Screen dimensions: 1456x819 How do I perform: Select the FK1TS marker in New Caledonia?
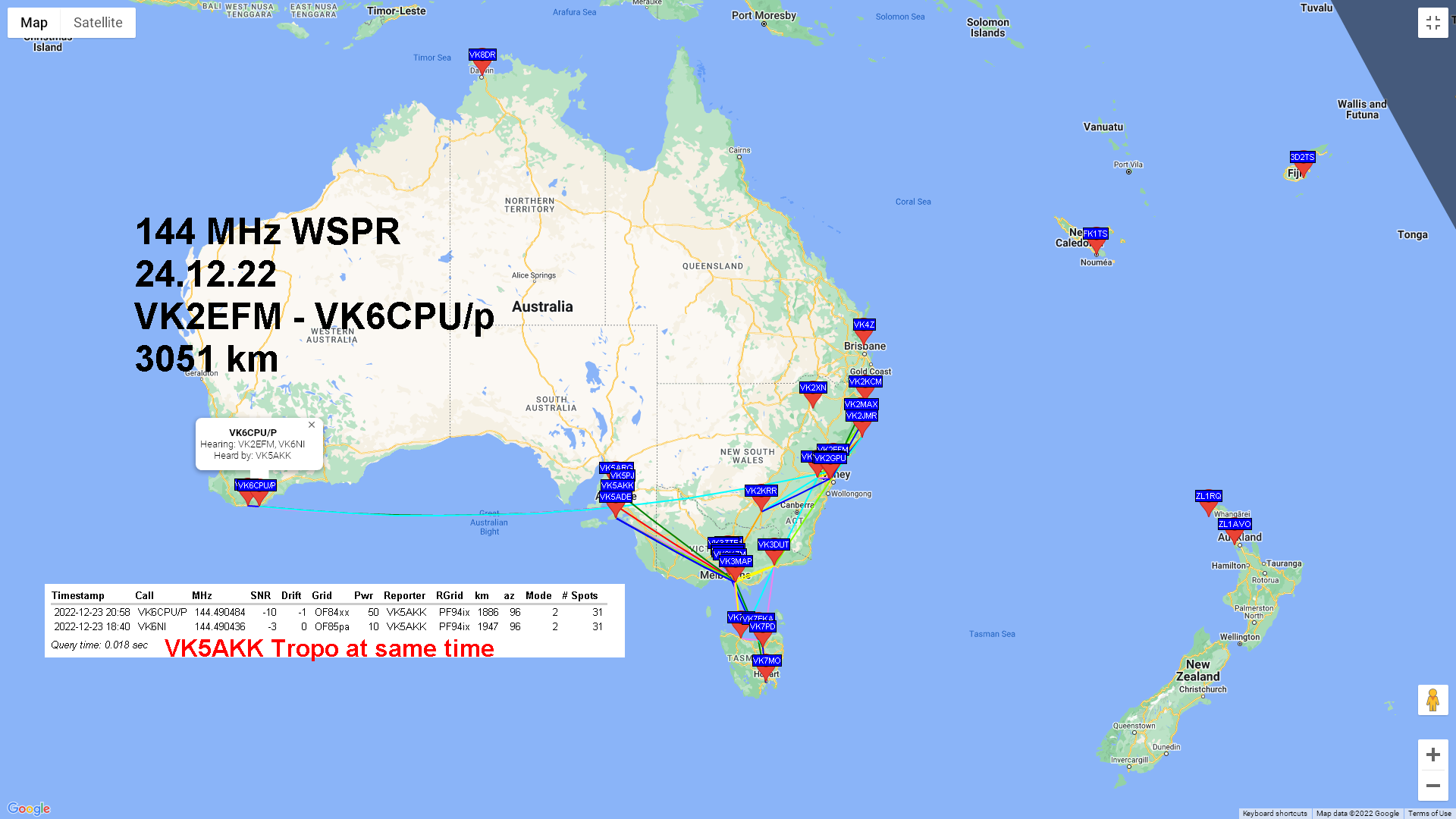(x=1096, y=244)
